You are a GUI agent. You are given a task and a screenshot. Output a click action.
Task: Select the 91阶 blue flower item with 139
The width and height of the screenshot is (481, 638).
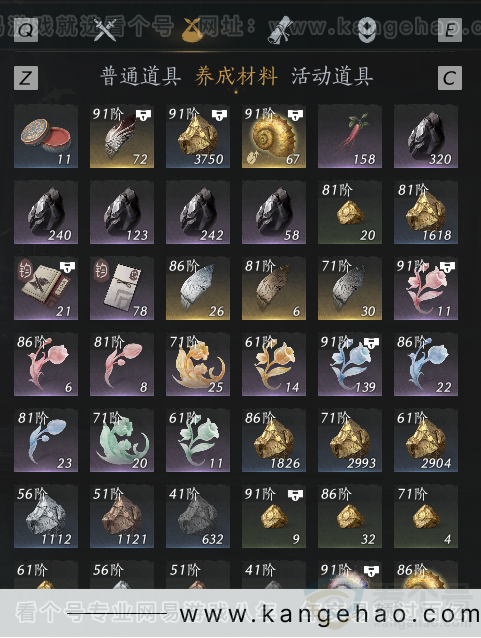[350, 364]
